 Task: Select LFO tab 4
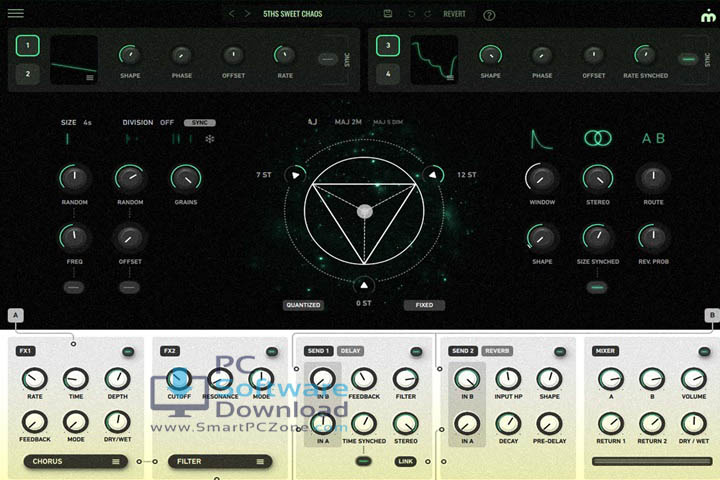tap(388, 74)
